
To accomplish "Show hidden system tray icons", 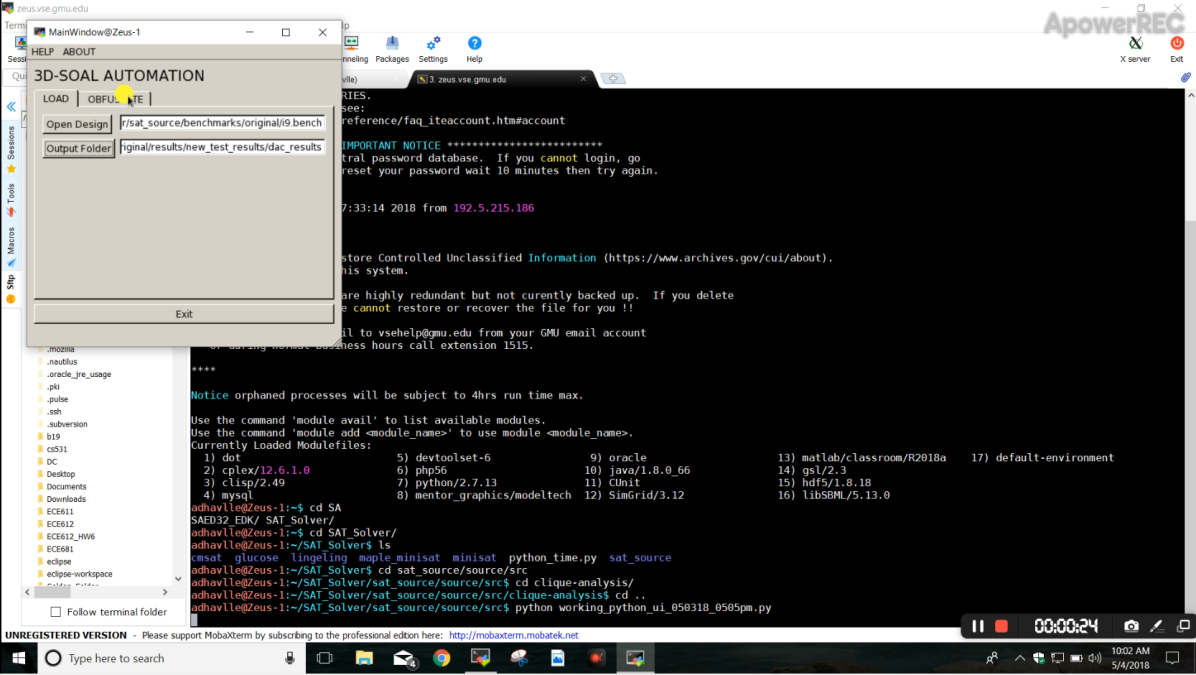I will (1020, 657).
